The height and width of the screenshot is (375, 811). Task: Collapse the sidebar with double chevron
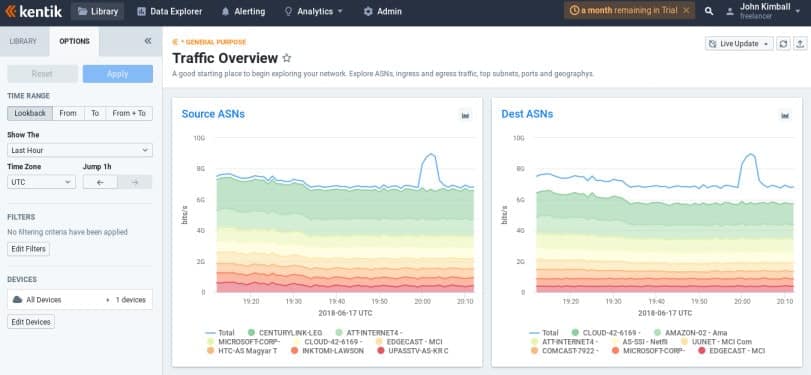148,41
